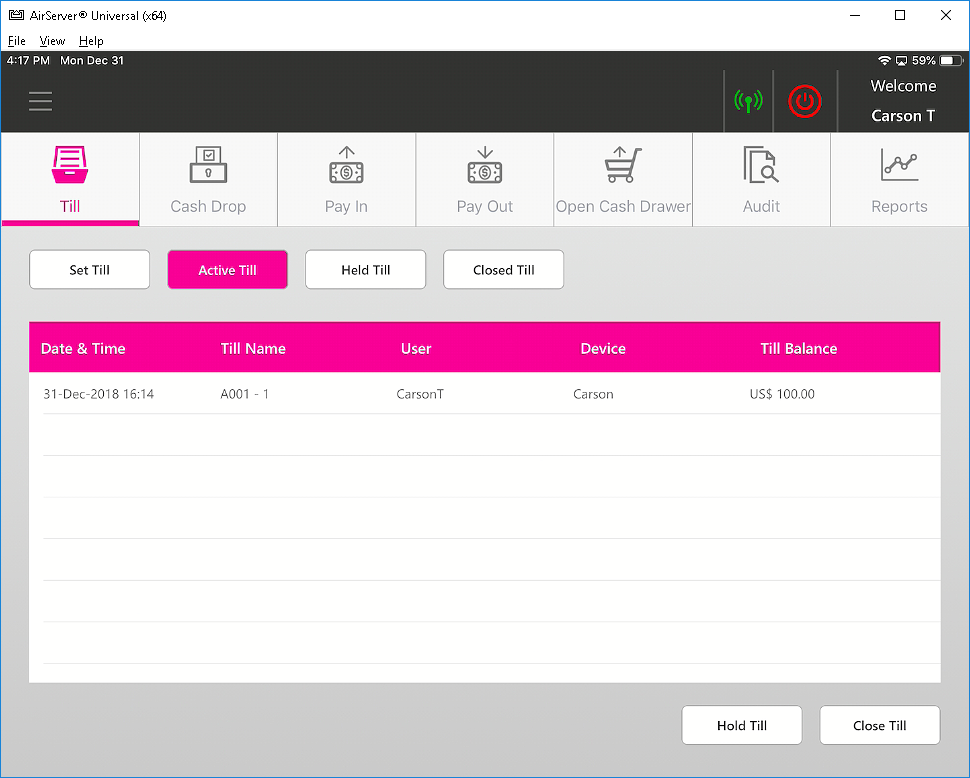Open the hamburger side menu
Image resolution: width=970 pixels, height=778 pixels.
pos(40,101)
